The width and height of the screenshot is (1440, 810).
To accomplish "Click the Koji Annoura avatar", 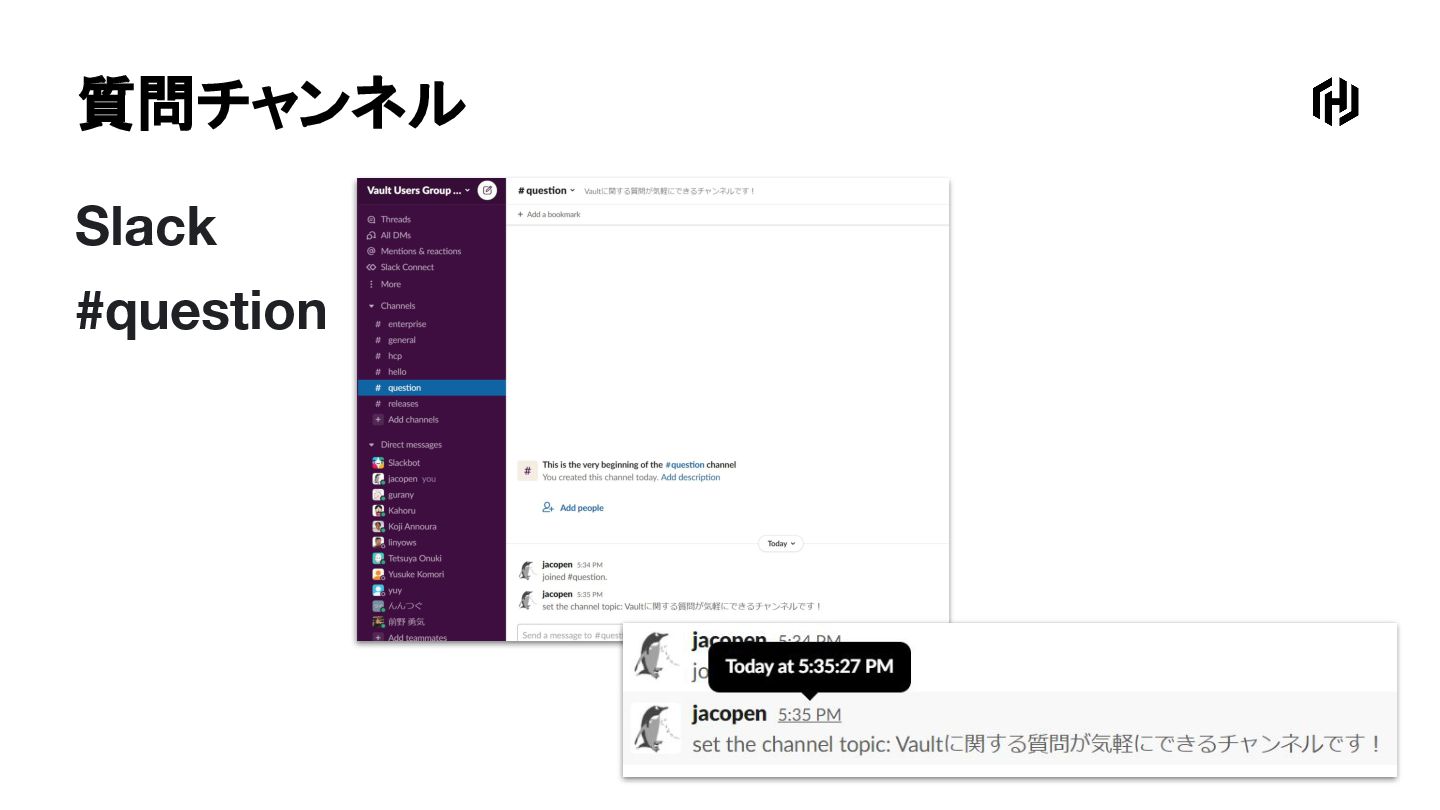I will click(x=378, y=527).
